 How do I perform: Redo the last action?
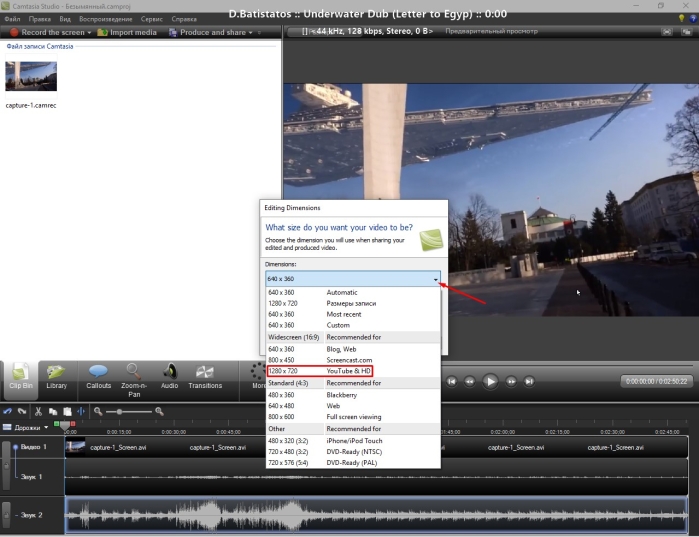[x=22, y=411]
